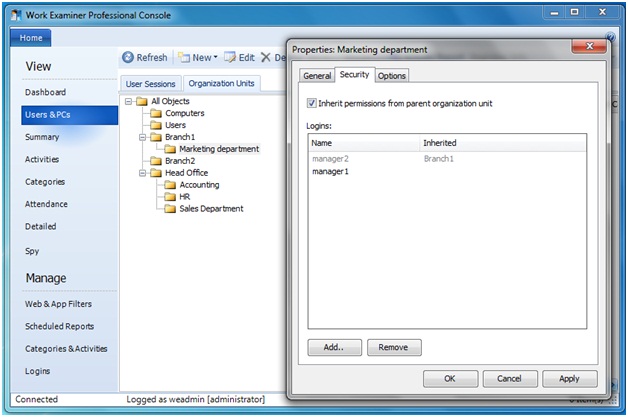Image resolution: width=628 pixels, height=418 pixels.
Task: Click the Connected status text
Action: (x=36, y=400)
